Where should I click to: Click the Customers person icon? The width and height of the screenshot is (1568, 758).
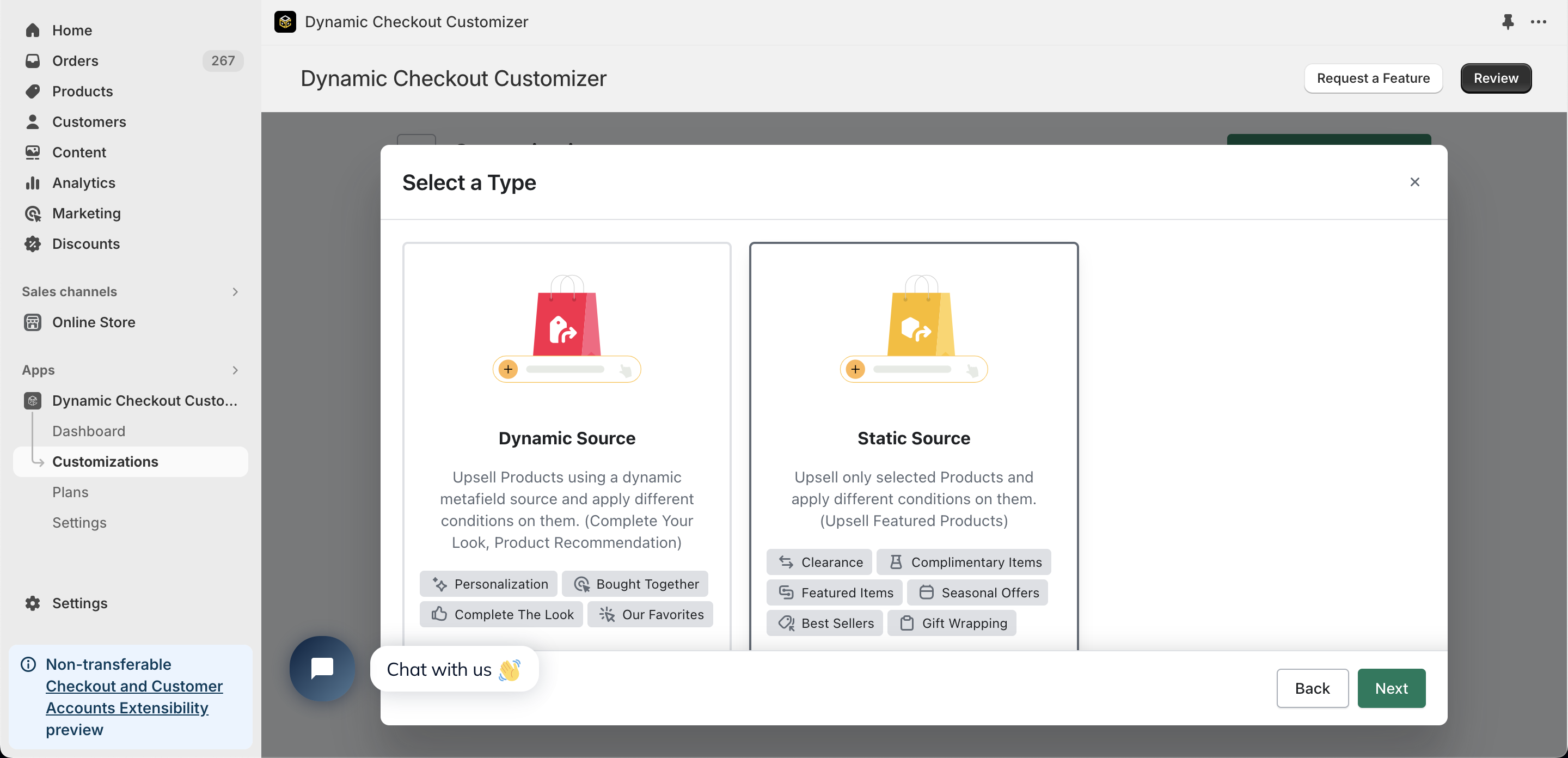click(x=33, y=122)
